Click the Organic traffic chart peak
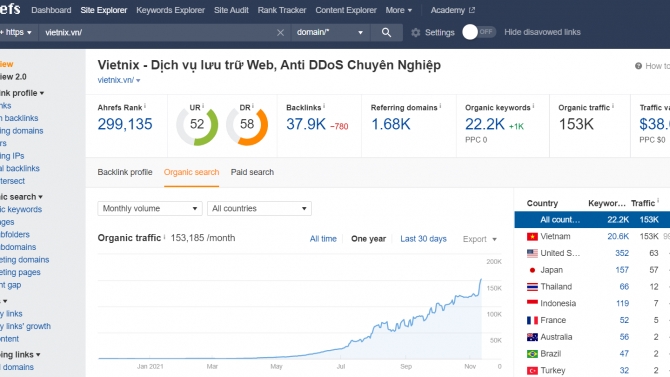670x377 pixels. [x=481, y=280]
